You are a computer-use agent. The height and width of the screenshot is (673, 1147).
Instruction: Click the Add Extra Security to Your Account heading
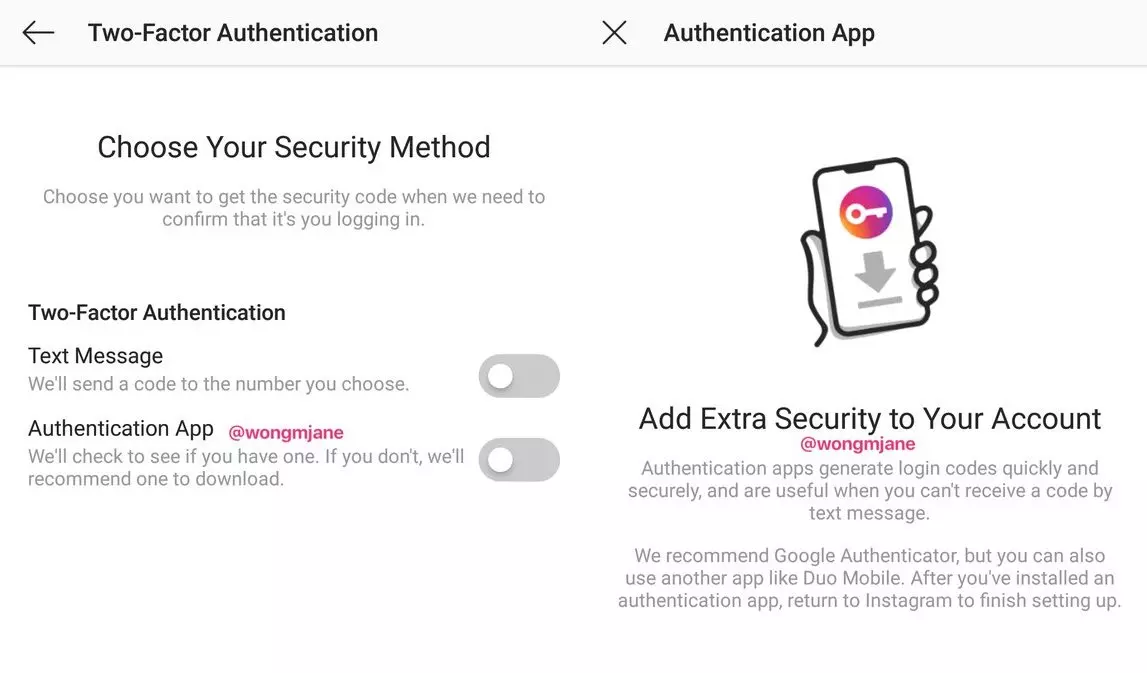(x=869, y=418)
